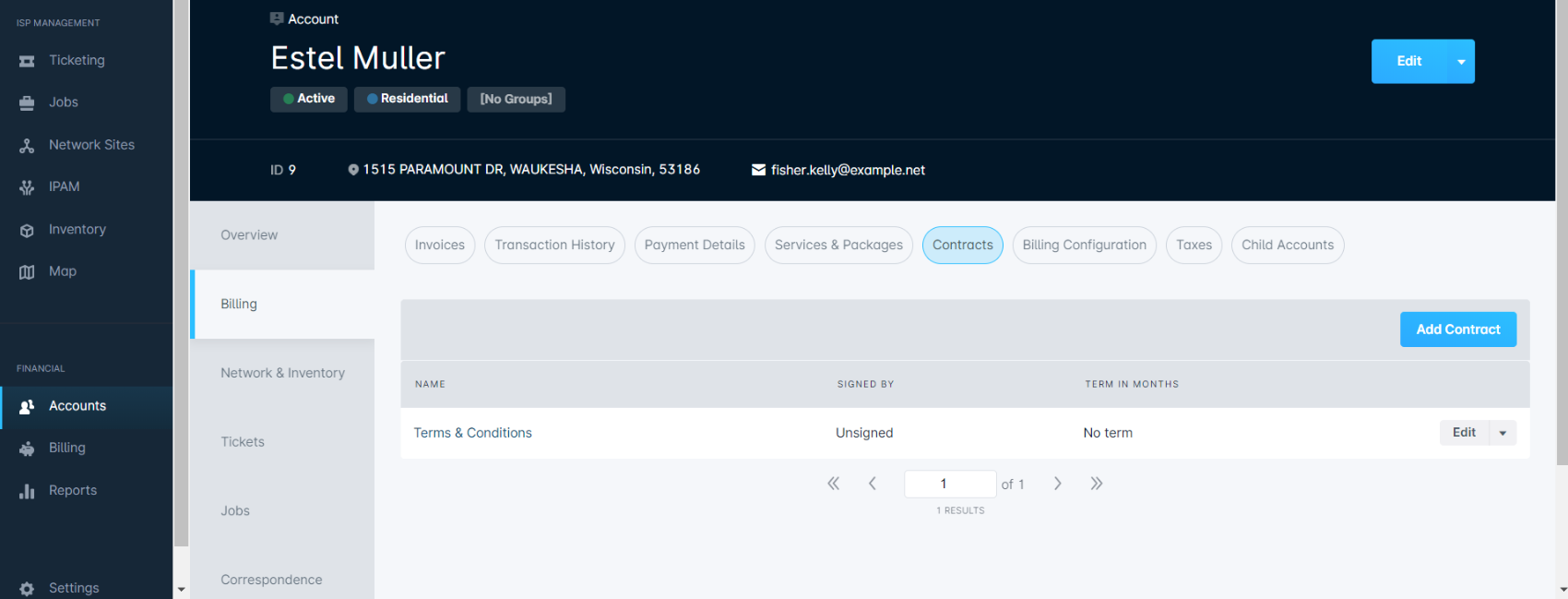The image size is (1568, 599).
Task: Click the Reports chart icon
Action: [x=27, y=491]
